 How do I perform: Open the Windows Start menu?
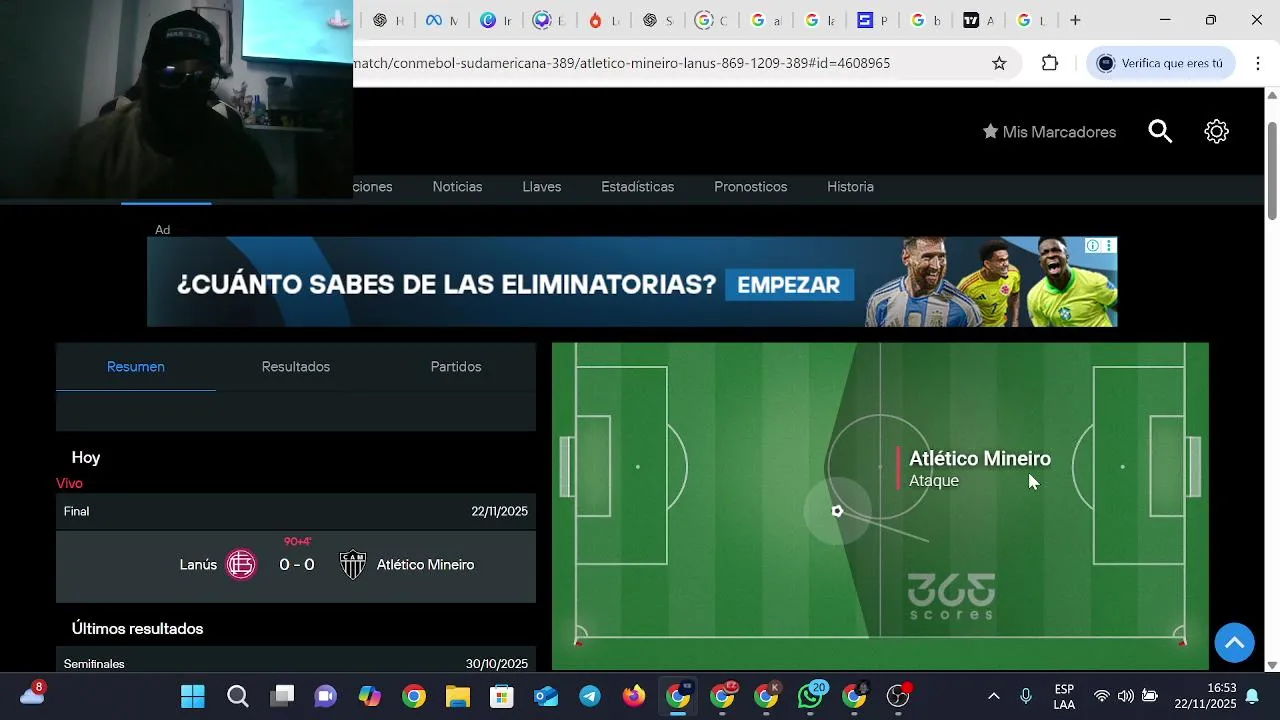point(193,696)
